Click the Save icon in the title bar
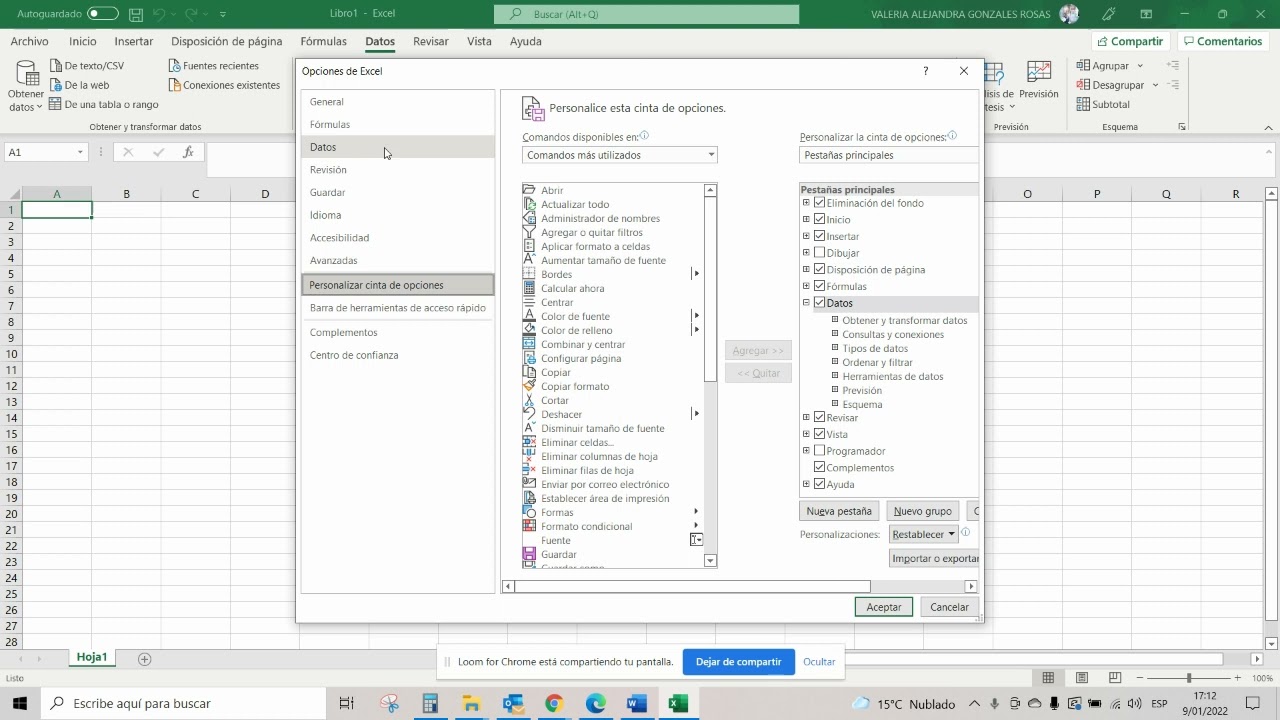The width and height of the screenshot is (1280, 720). click(136, 14)
